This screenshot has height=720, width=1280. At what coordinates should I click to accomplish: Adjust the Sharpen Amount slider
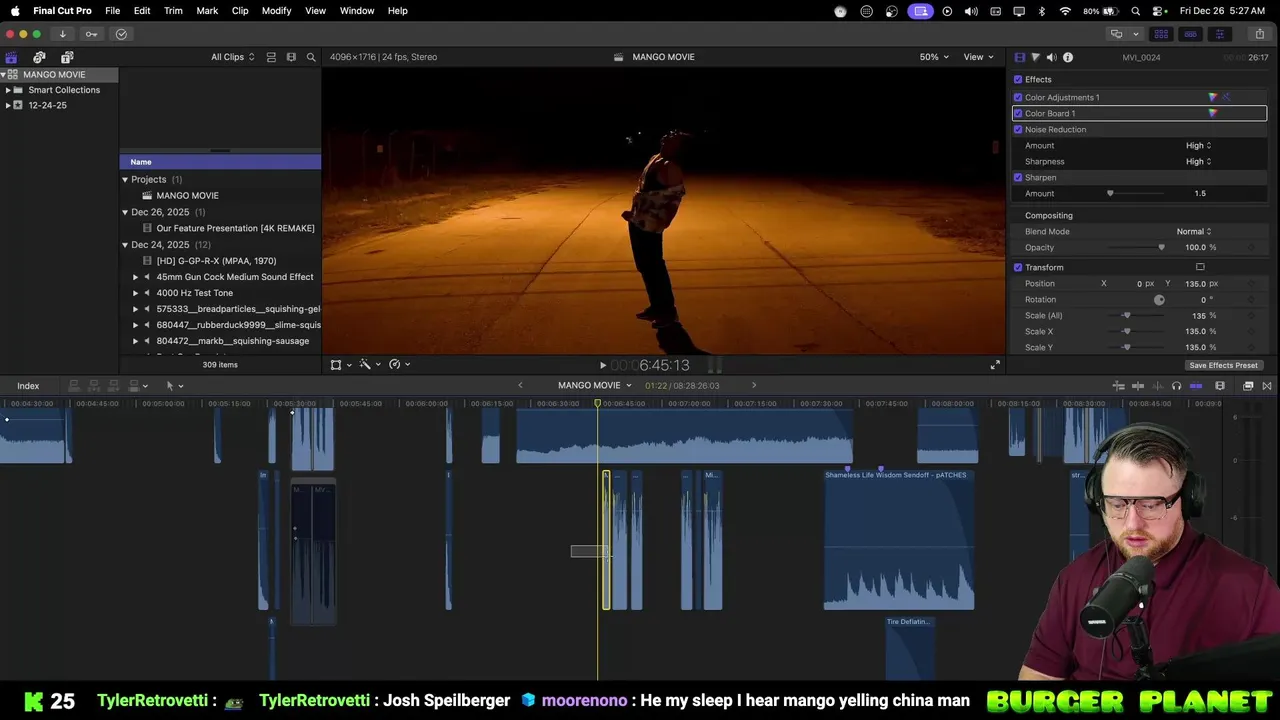(x=1110, y=193)
